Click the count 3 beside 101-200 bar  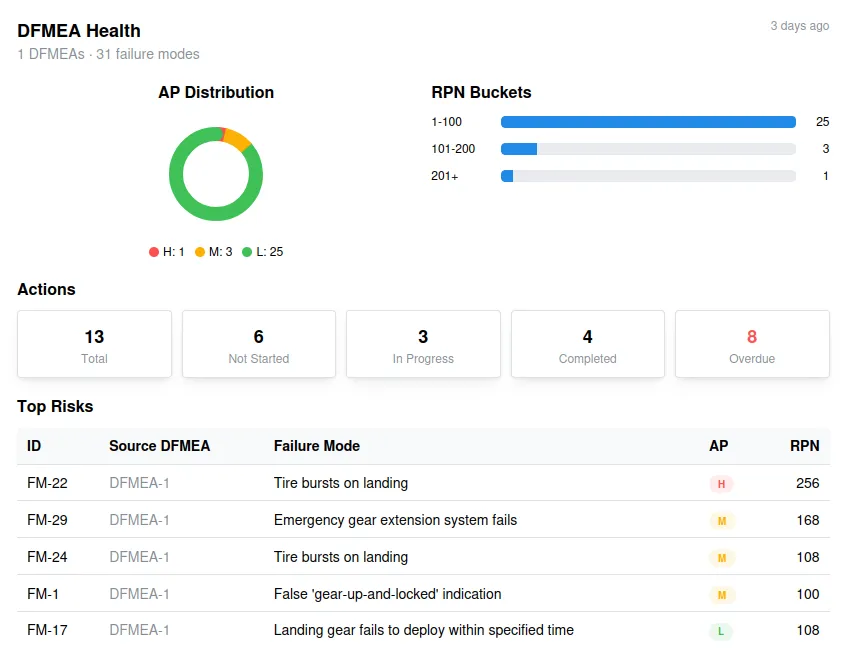pos(825,149)
